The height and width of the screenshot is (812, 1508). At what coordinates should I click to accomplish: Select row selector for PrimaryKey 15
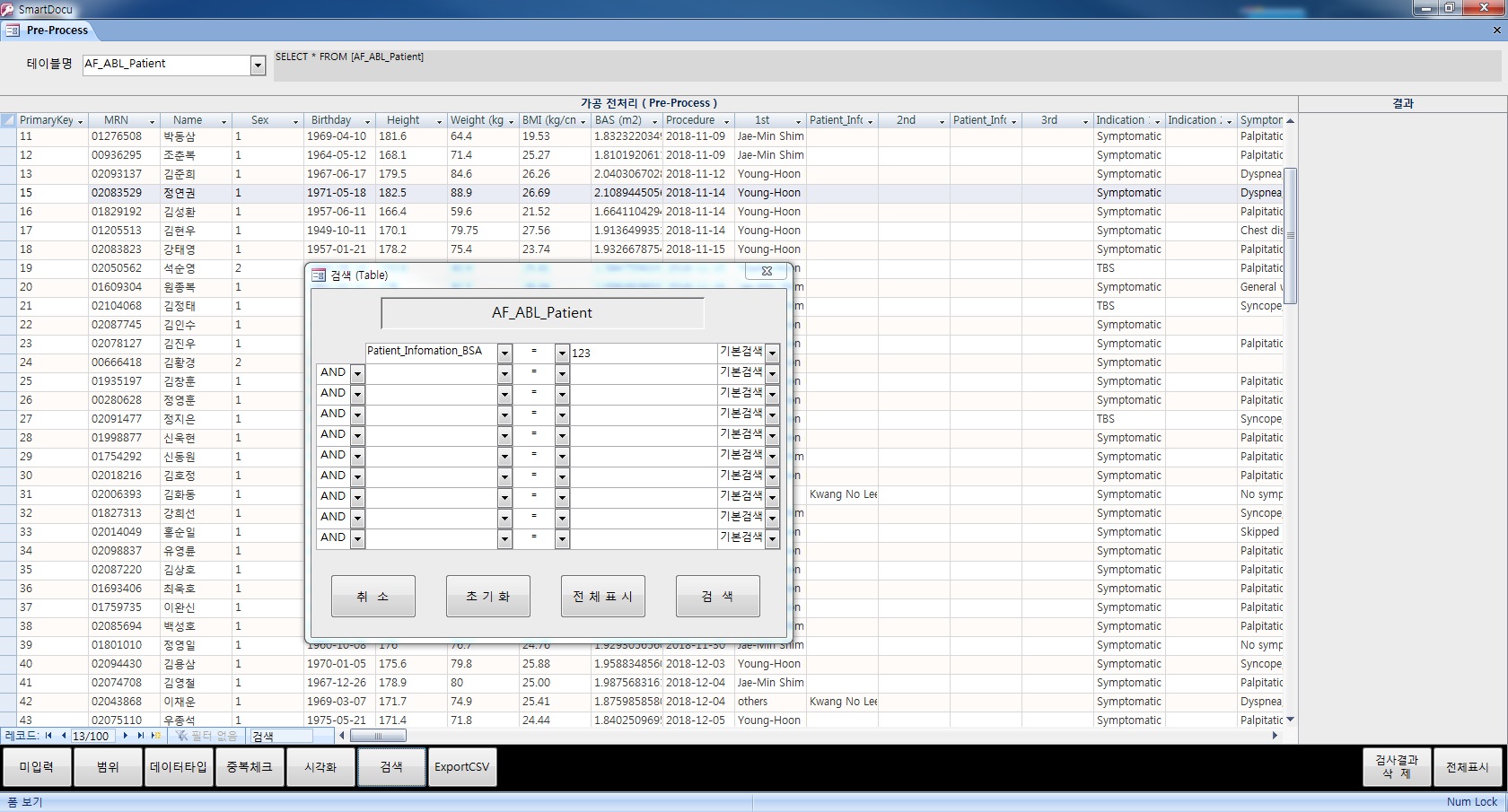tap(8, 193)
